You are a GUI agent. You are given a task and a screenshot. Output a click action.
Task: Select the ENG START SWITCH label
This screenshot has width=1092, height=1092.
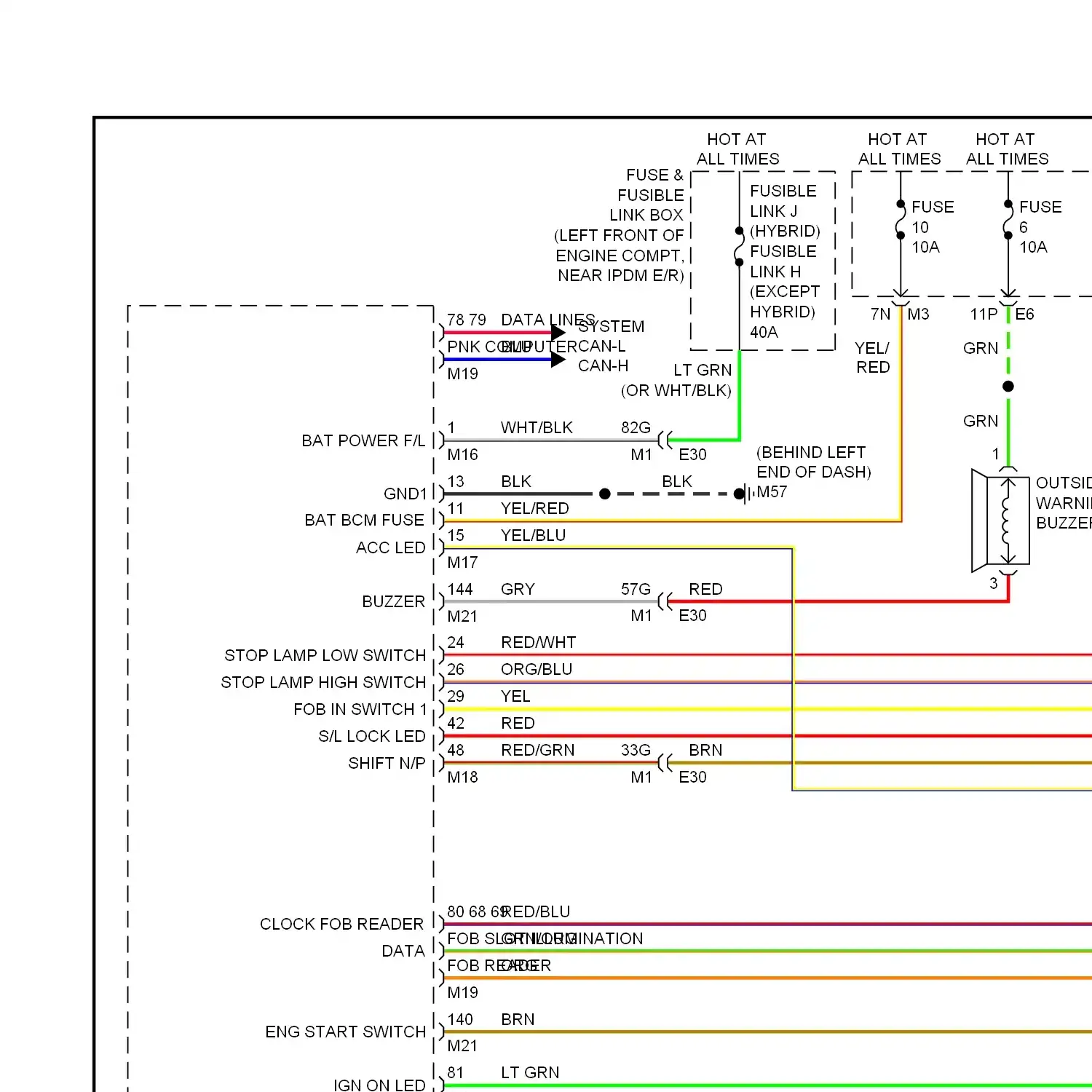345,1032
